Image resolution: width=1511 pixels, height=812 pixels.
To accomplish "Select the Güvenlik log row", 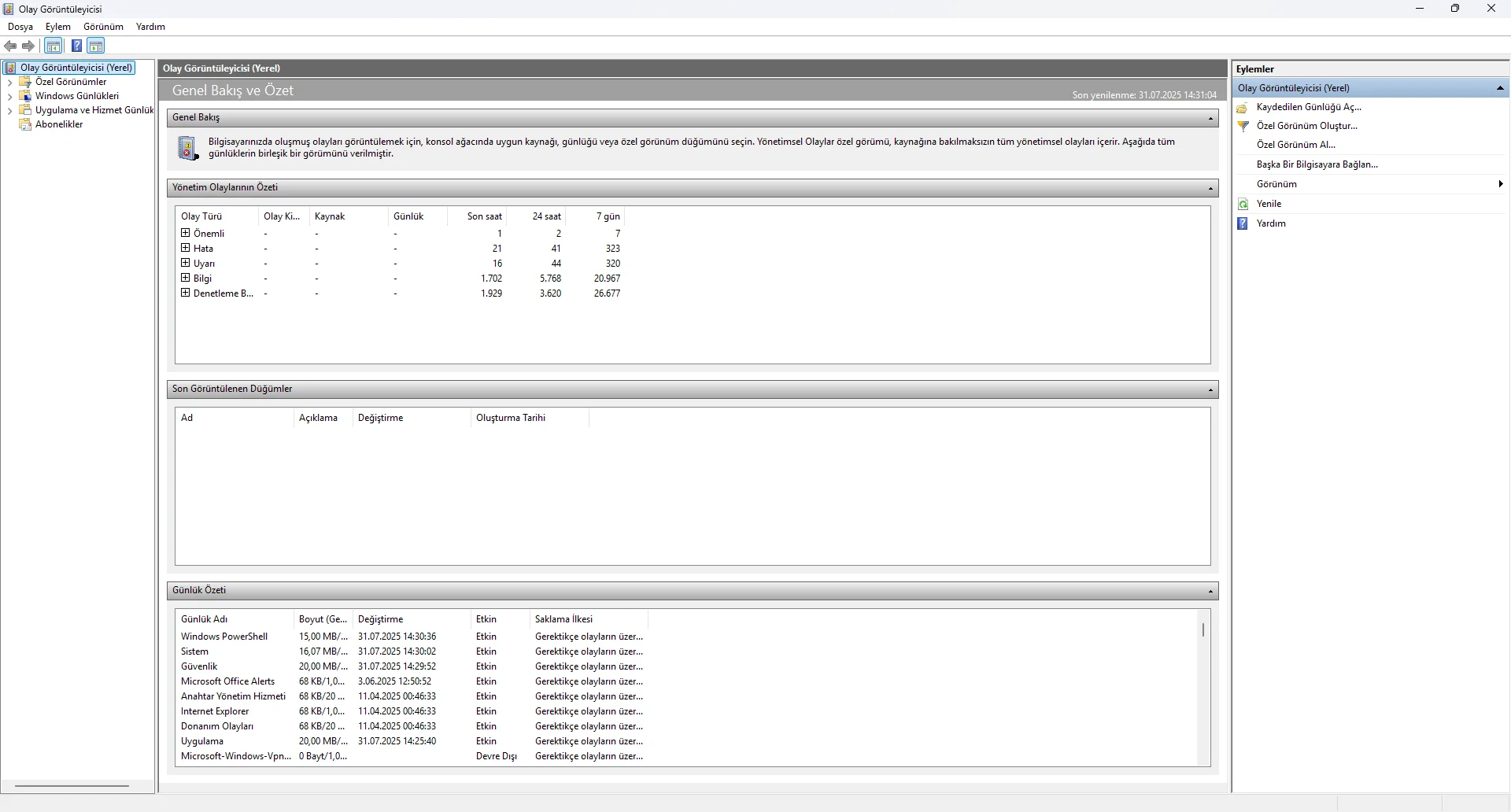I will (x=412, y=666).
